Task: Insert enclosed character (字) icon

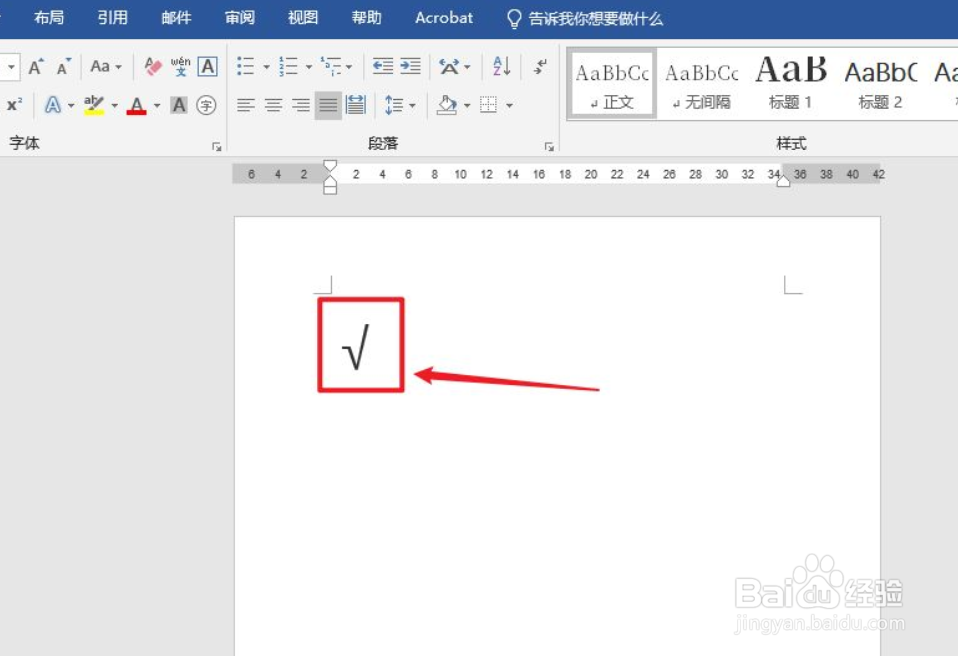Action: [x=206, y=105]
